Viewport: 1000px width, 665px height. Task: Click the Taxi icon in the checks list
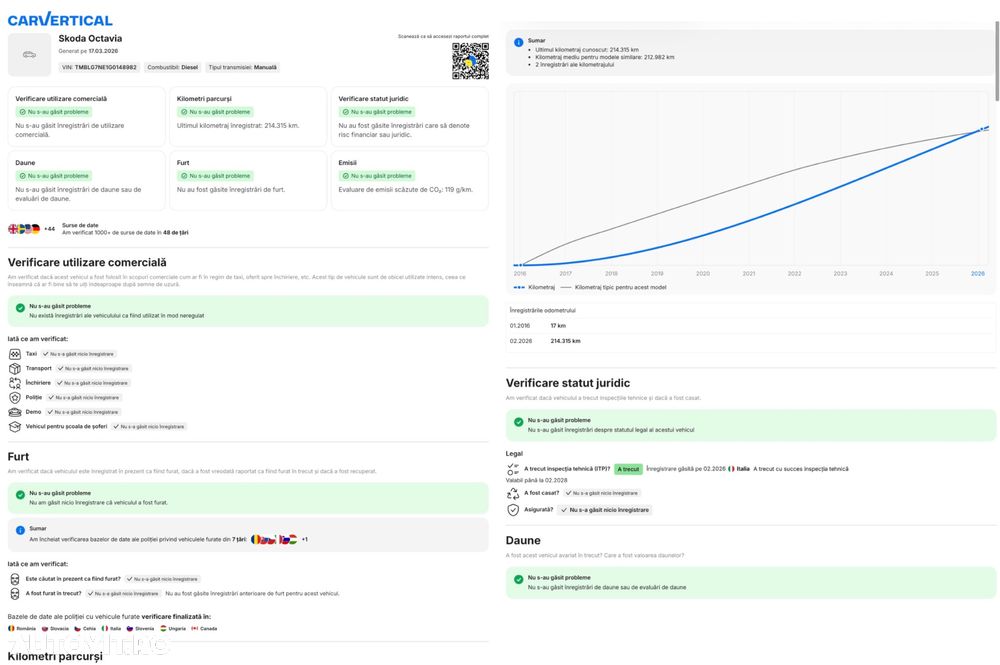tap(15, 354)
